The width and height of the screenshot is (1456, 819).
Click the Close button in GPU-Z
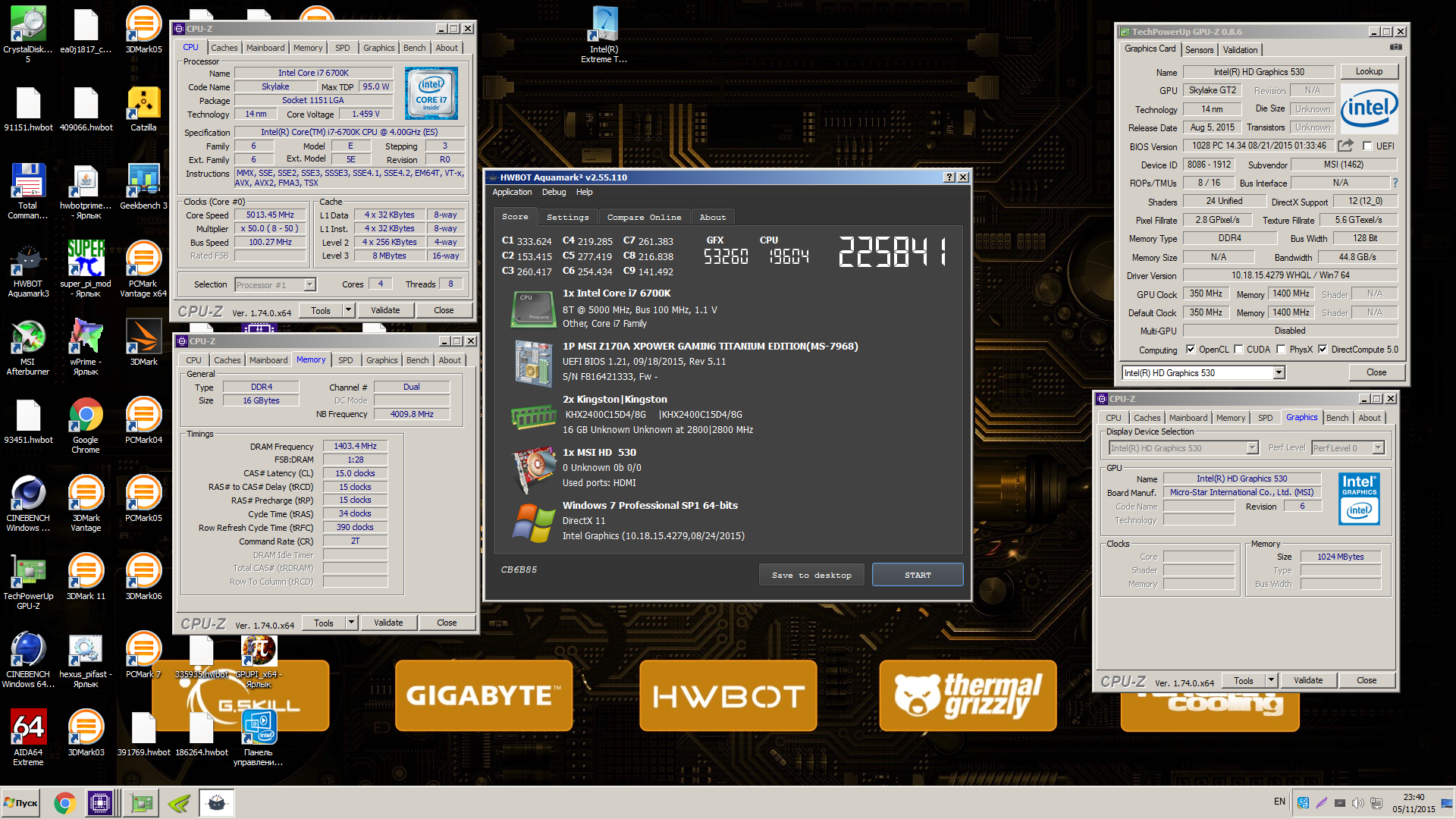[1376, 372]
